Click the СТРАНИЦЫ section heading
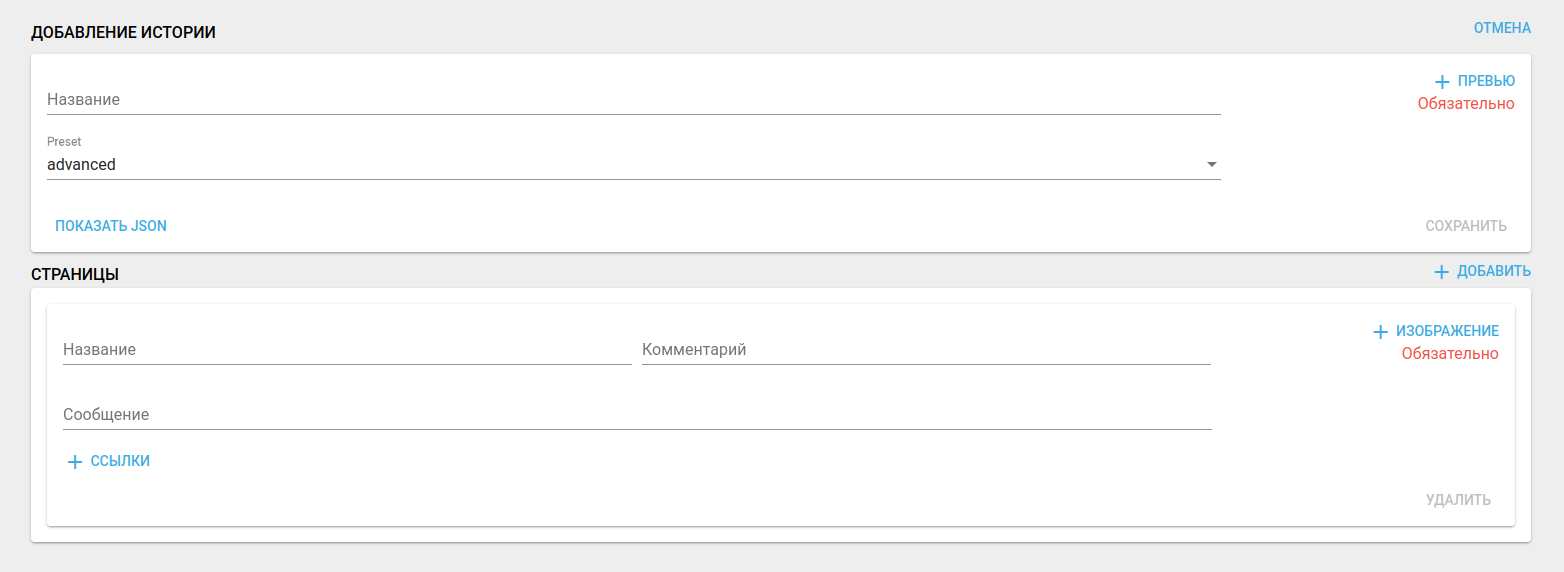This screenshot has width=1564, height=572. click(x=75, y=274)
